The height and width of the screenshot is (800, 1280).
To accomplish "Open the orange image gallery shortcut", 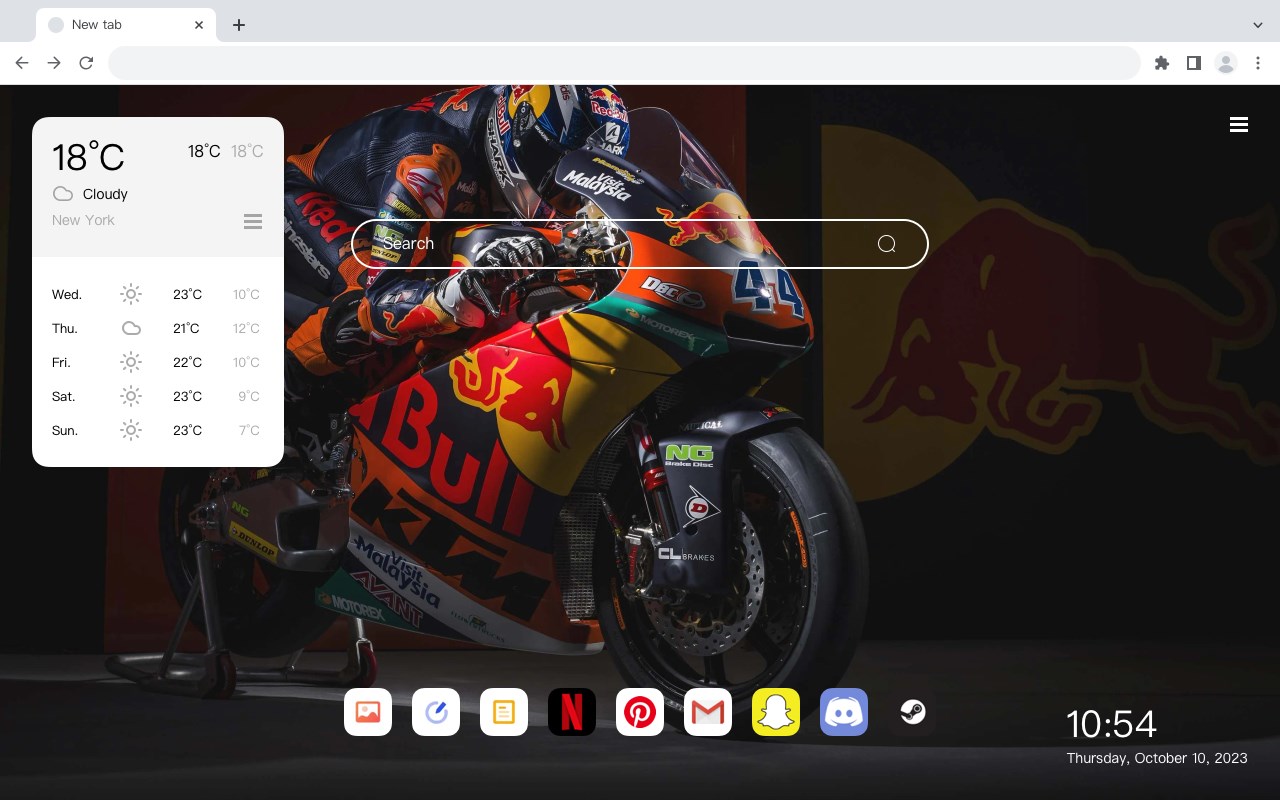I will coord(368,712).
